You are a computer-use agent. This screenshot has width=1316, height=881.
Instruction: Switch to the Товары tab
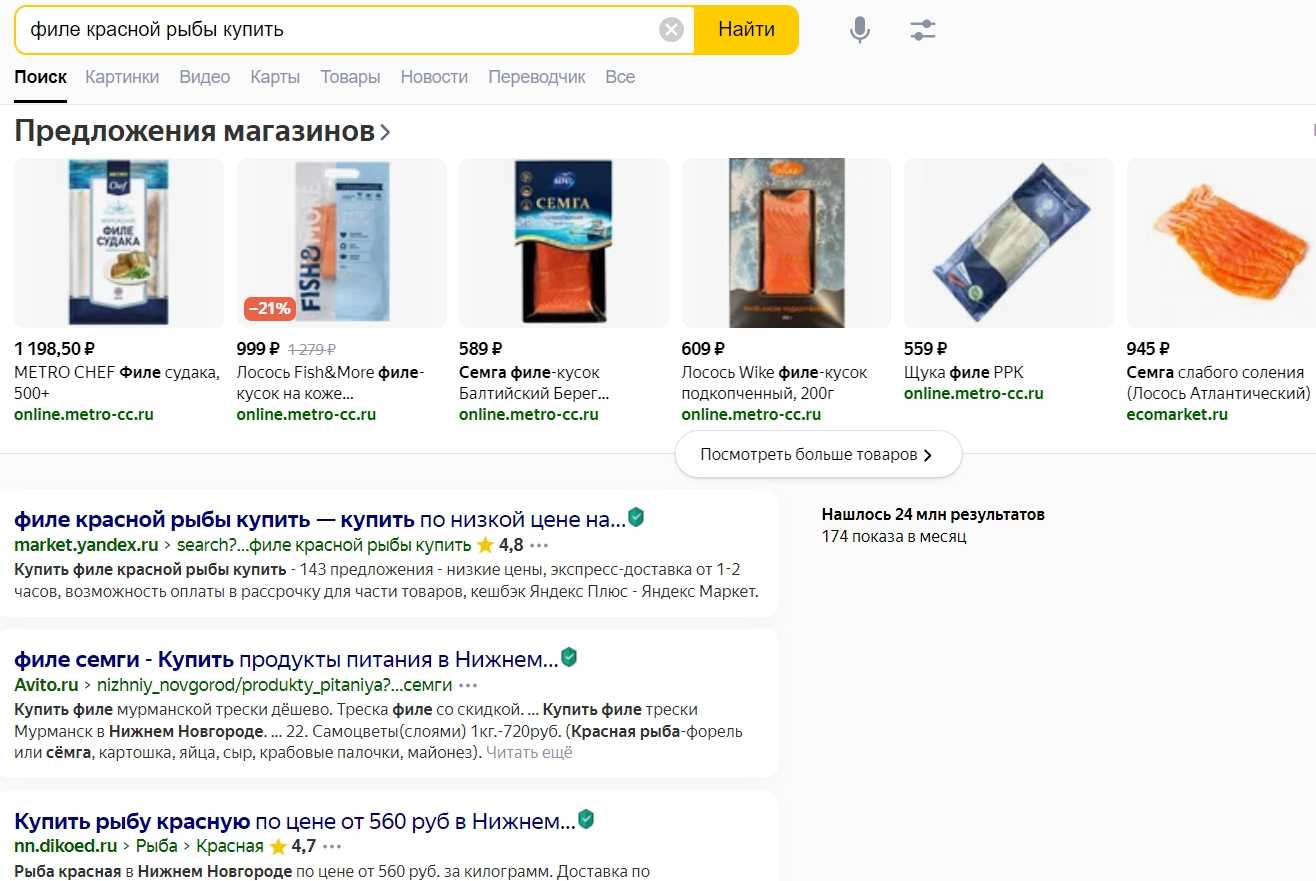(350, 77)
